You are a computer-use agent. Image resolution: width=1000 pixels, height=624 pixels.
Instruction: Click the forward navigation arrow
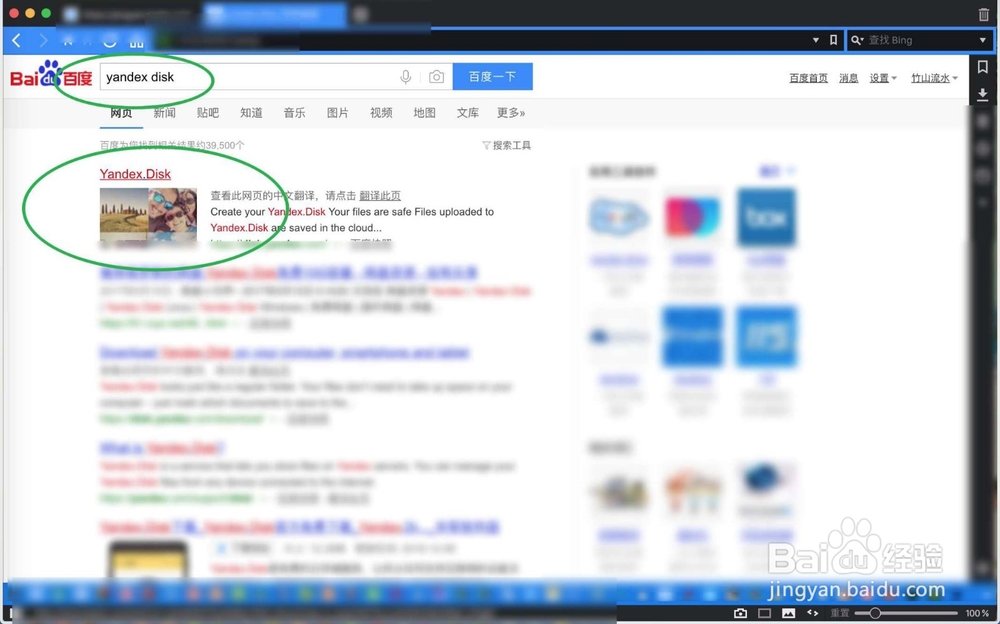pos(43,41)
